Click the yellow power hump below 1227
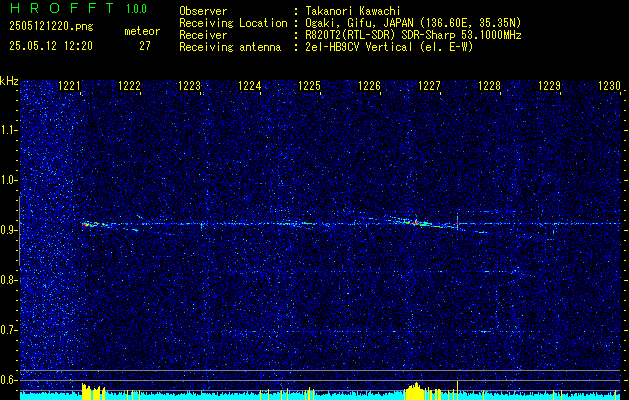Viewport: 629px width, 400px height. pyautogui.click(x=416, y=391)
